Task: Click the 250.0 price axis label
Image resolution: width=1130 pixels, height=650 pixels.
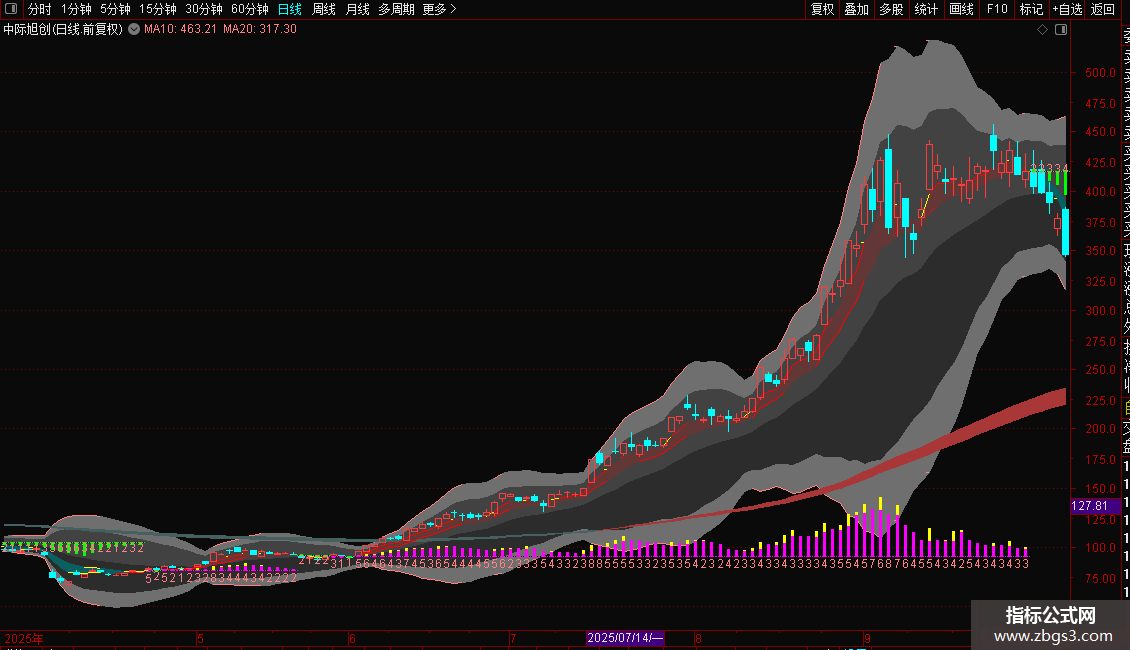Action: coord(1100,370)
